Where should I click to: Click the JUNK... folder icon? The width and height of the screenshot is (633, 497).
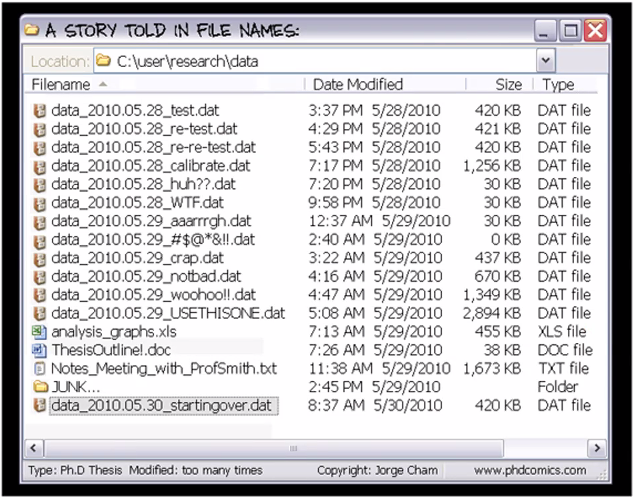point(40,387)
